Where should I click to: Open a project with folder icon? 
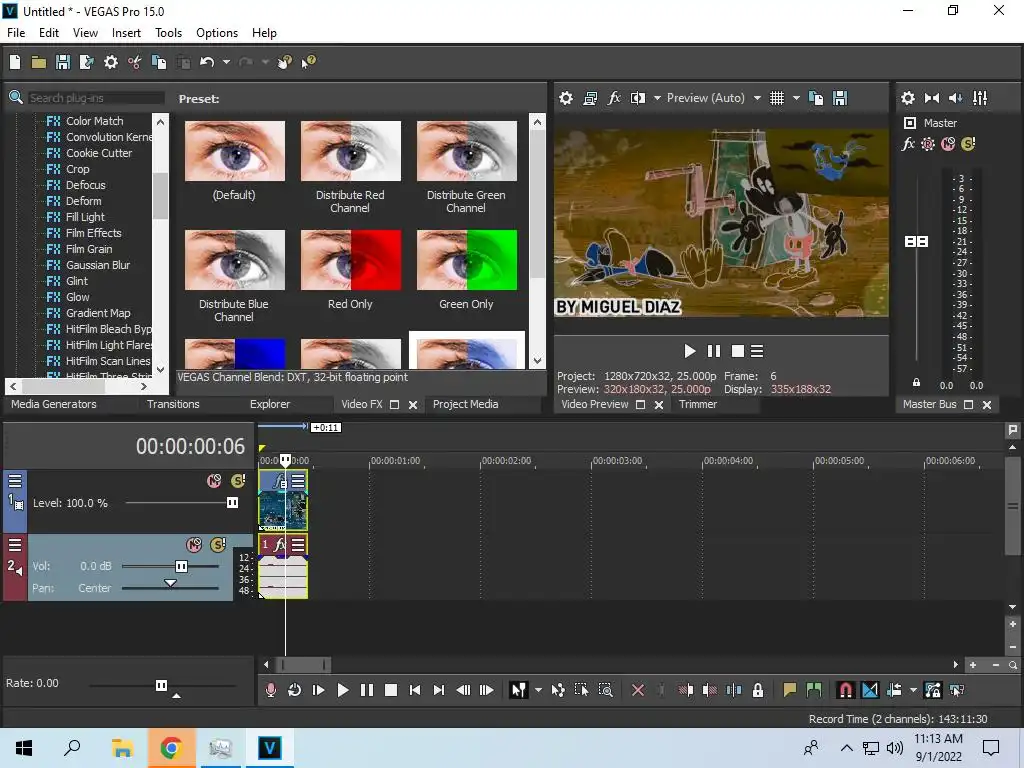[x=39, y=62]
